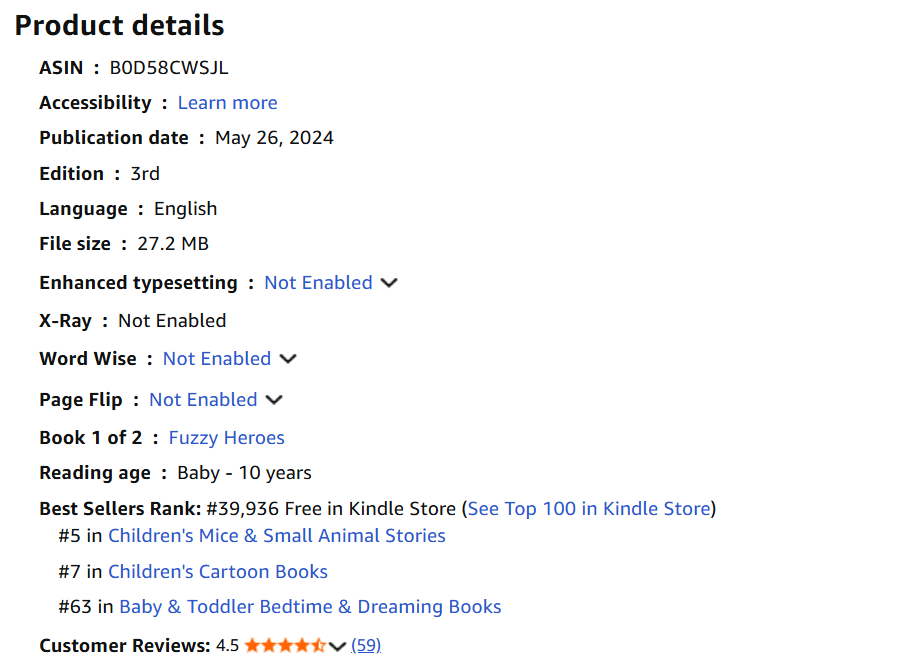Click the Product details heading
Viewport: 916px width, 663px height.
click(x=119, y=25)
